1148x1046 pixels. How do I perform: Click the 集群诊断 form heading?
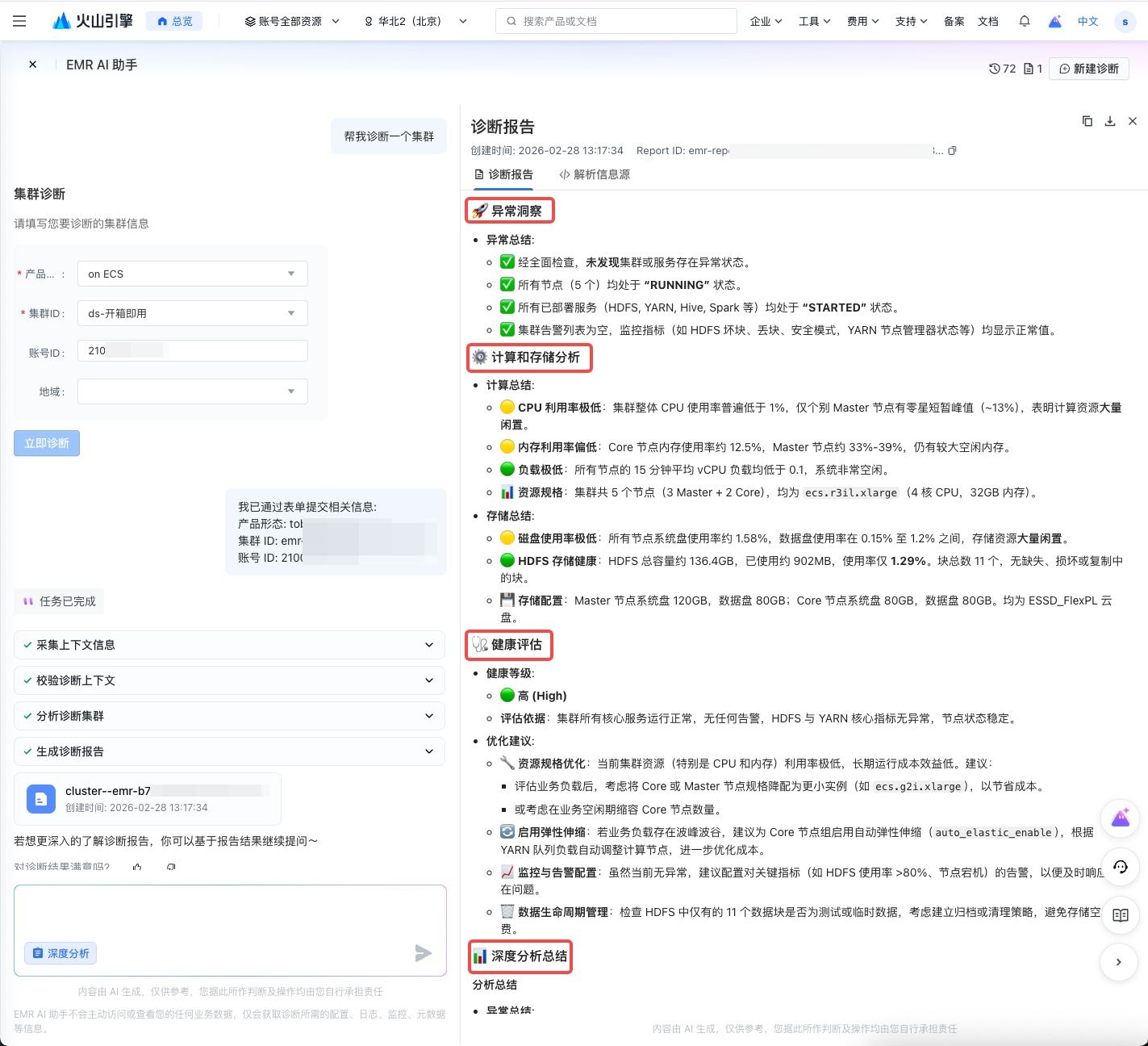(x=40, y=194)
